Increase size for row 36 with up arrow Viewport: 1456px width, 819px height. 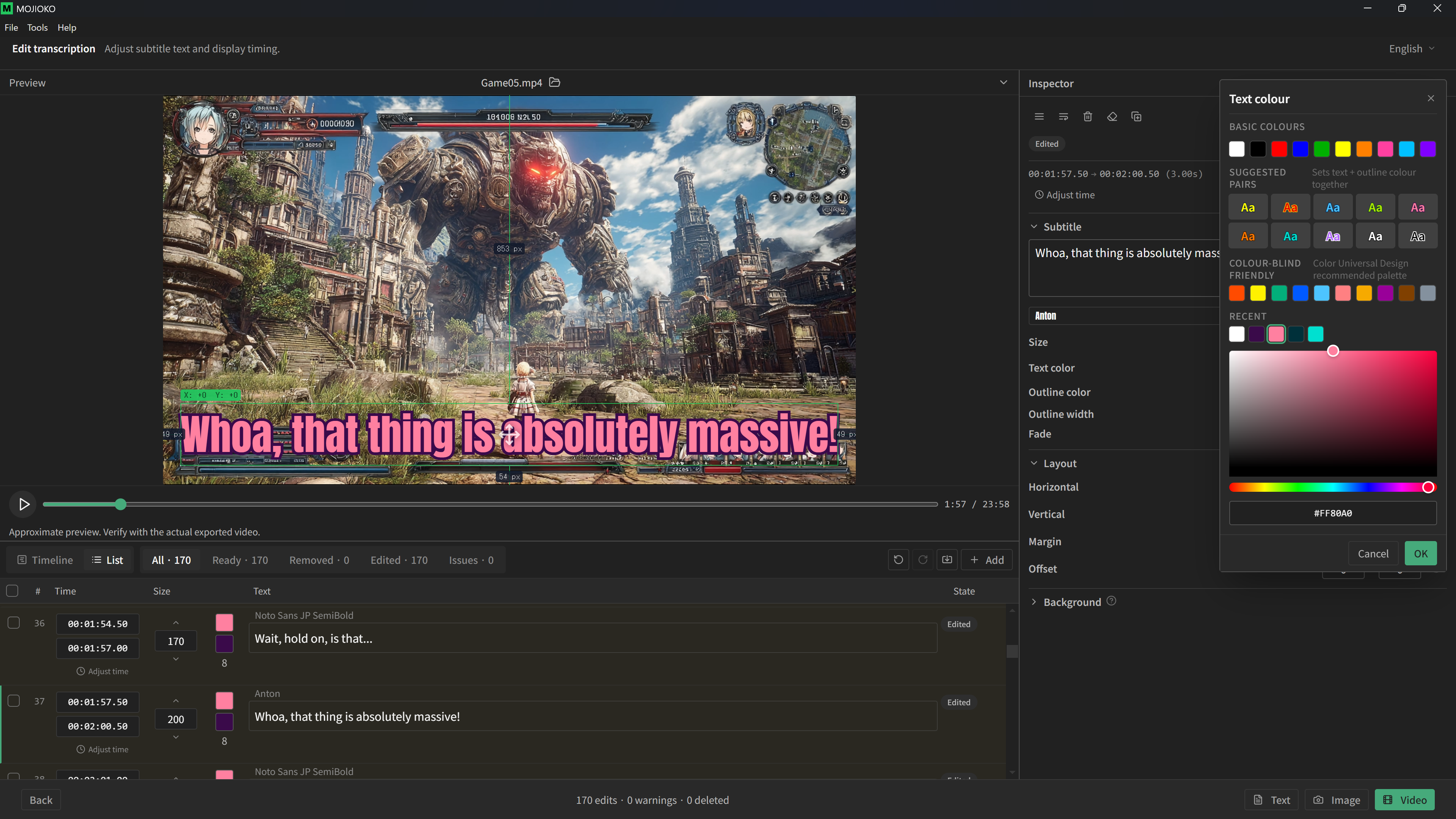pyautogui.click(x=176, y=622)
